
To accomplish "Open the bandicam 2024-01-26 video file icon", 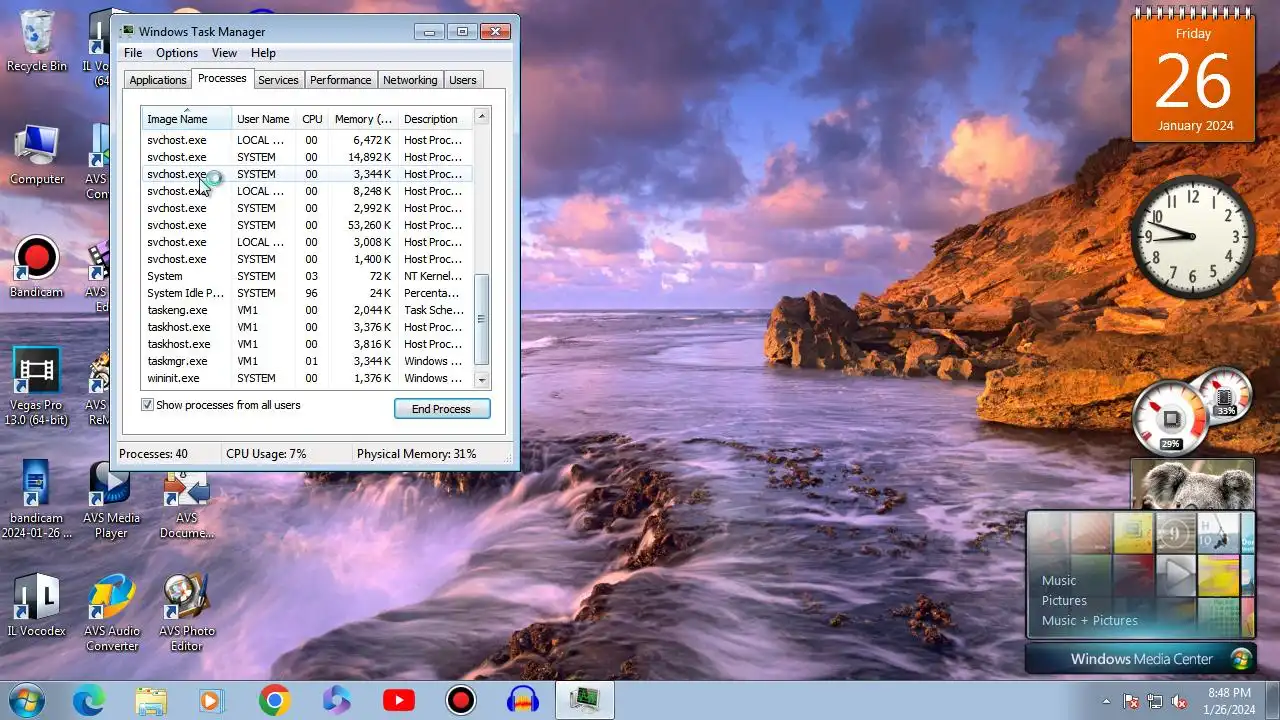I will pos(36,500).
